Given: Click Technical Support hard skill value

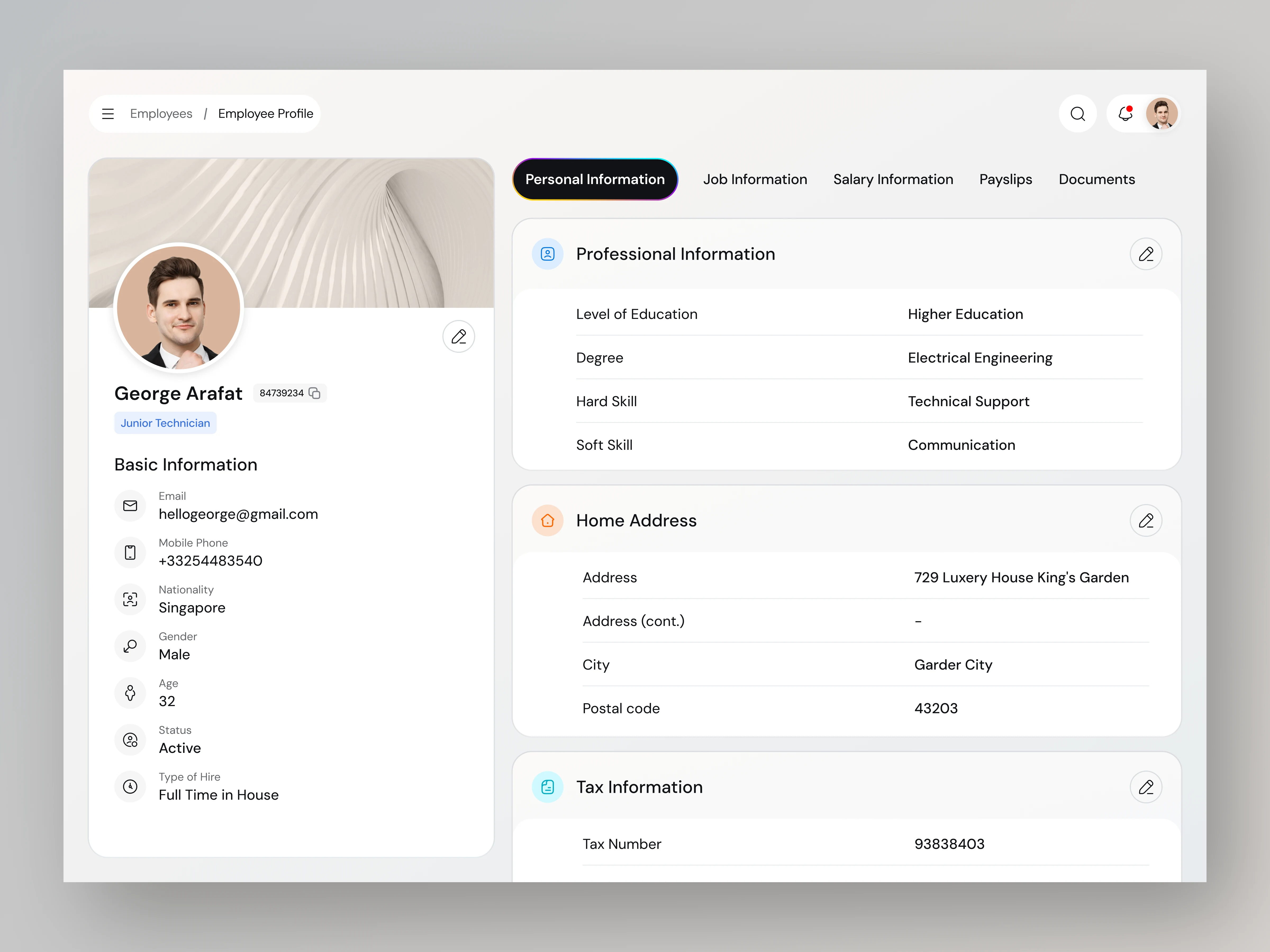Looking at the screenshot, I should (969, 401).
